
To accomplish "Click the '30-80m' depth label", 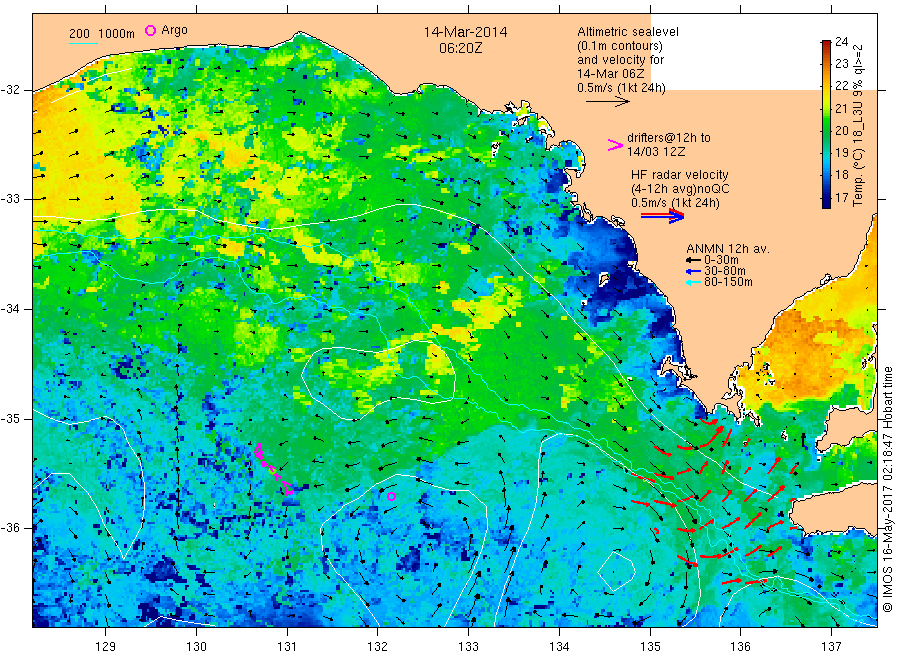I will pyautogui.click(x=725, y=271).
